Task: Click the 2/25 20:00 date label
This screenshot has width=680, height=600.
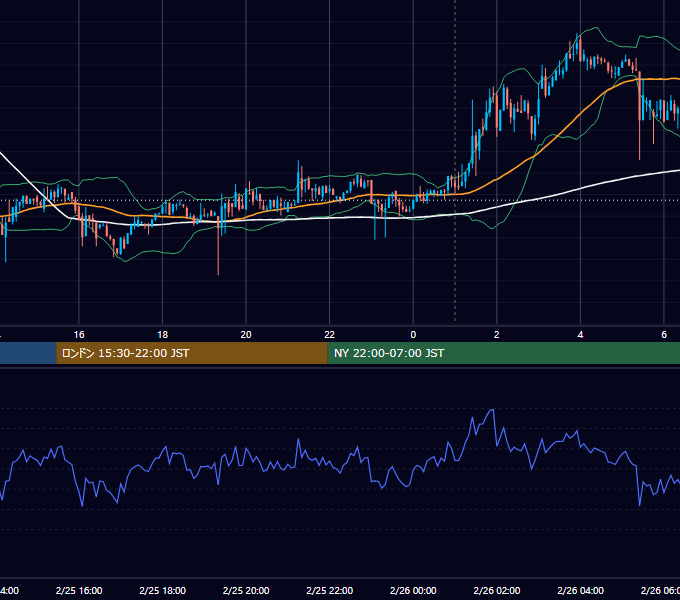Action: click(246, 590)
